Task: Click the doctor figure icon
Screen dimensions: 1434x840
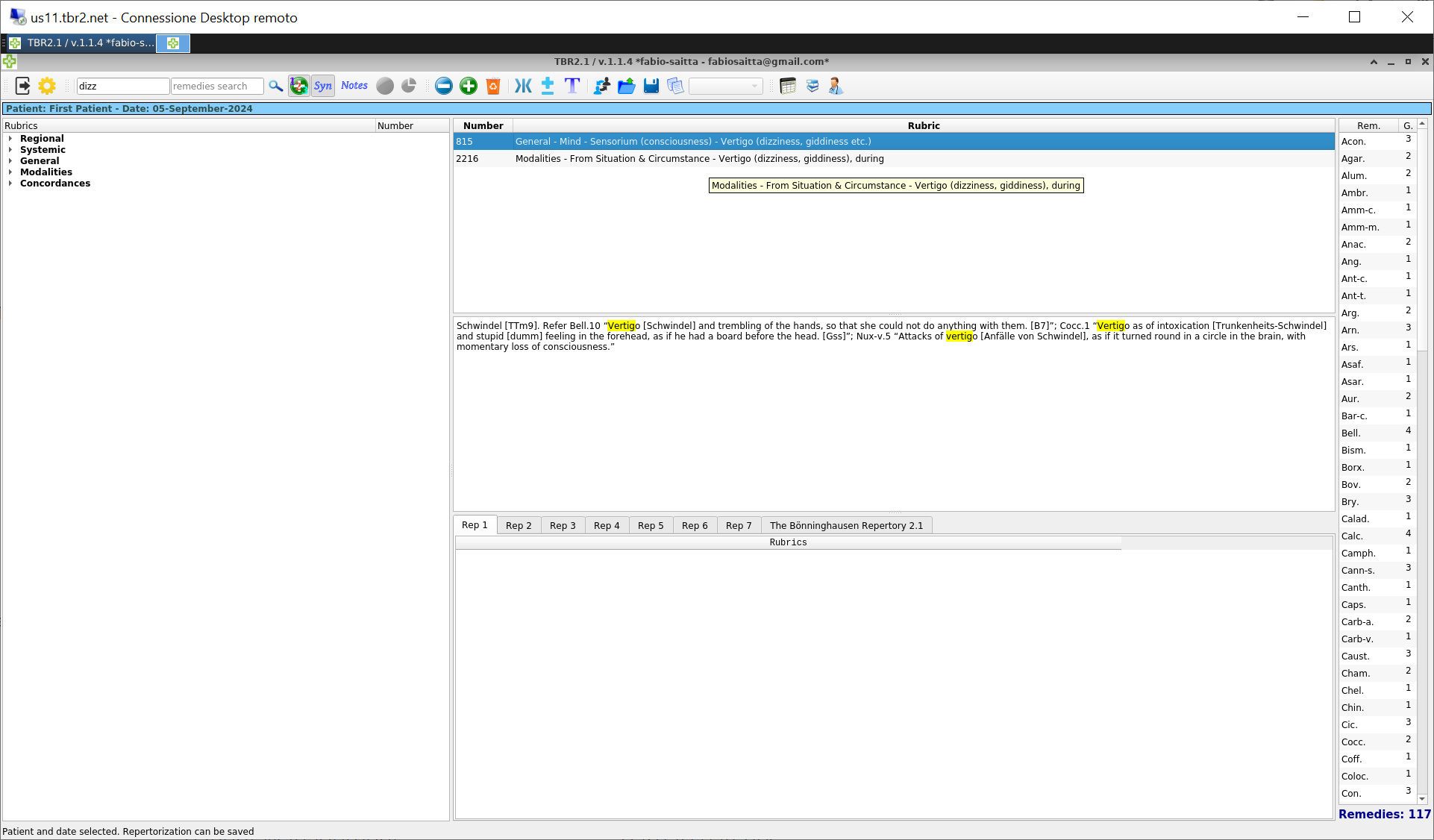Action: pos(836,86)
